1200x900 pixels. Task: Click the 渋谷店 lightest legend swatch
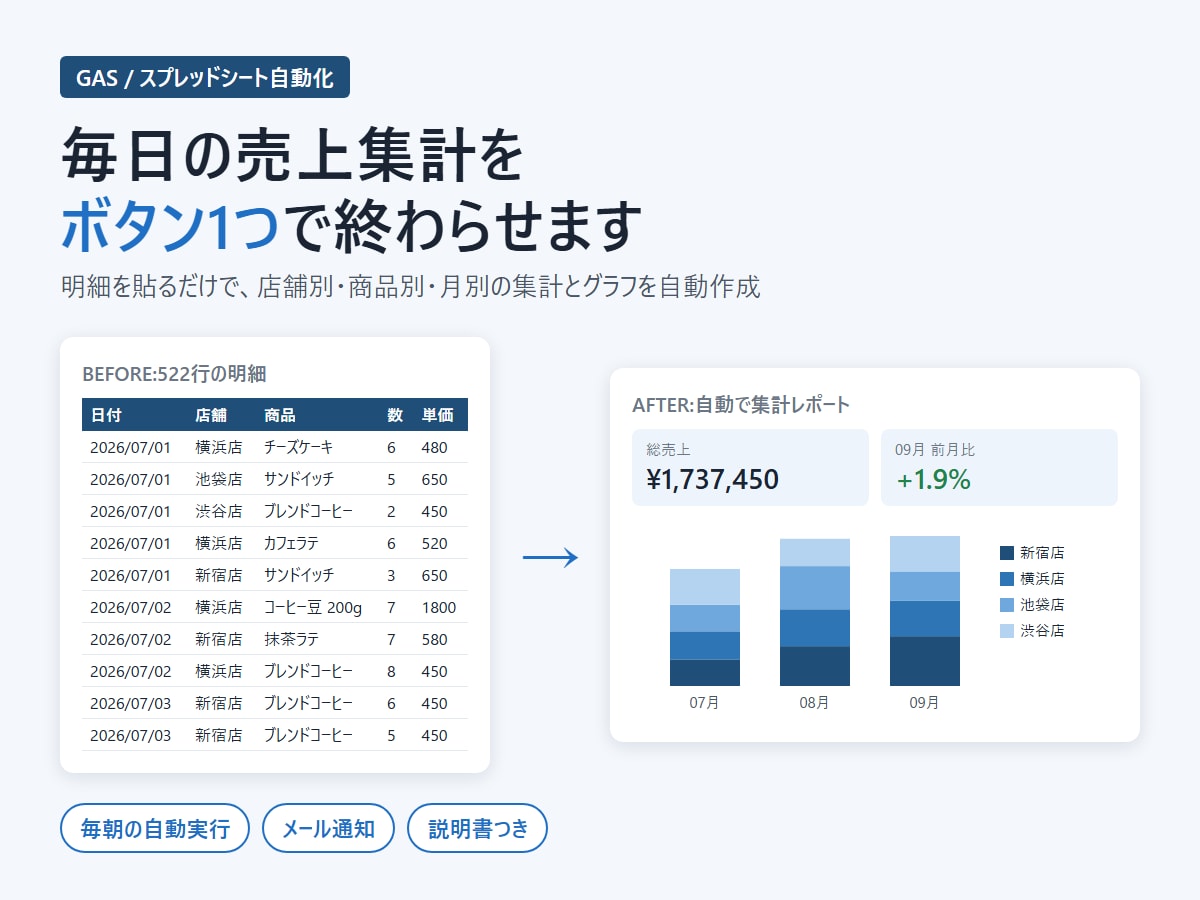click(1007, 630)
